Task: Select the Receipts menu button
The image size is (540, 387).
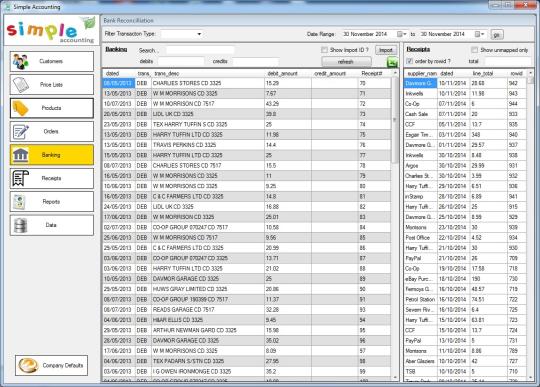Action: tap(52, 178)
